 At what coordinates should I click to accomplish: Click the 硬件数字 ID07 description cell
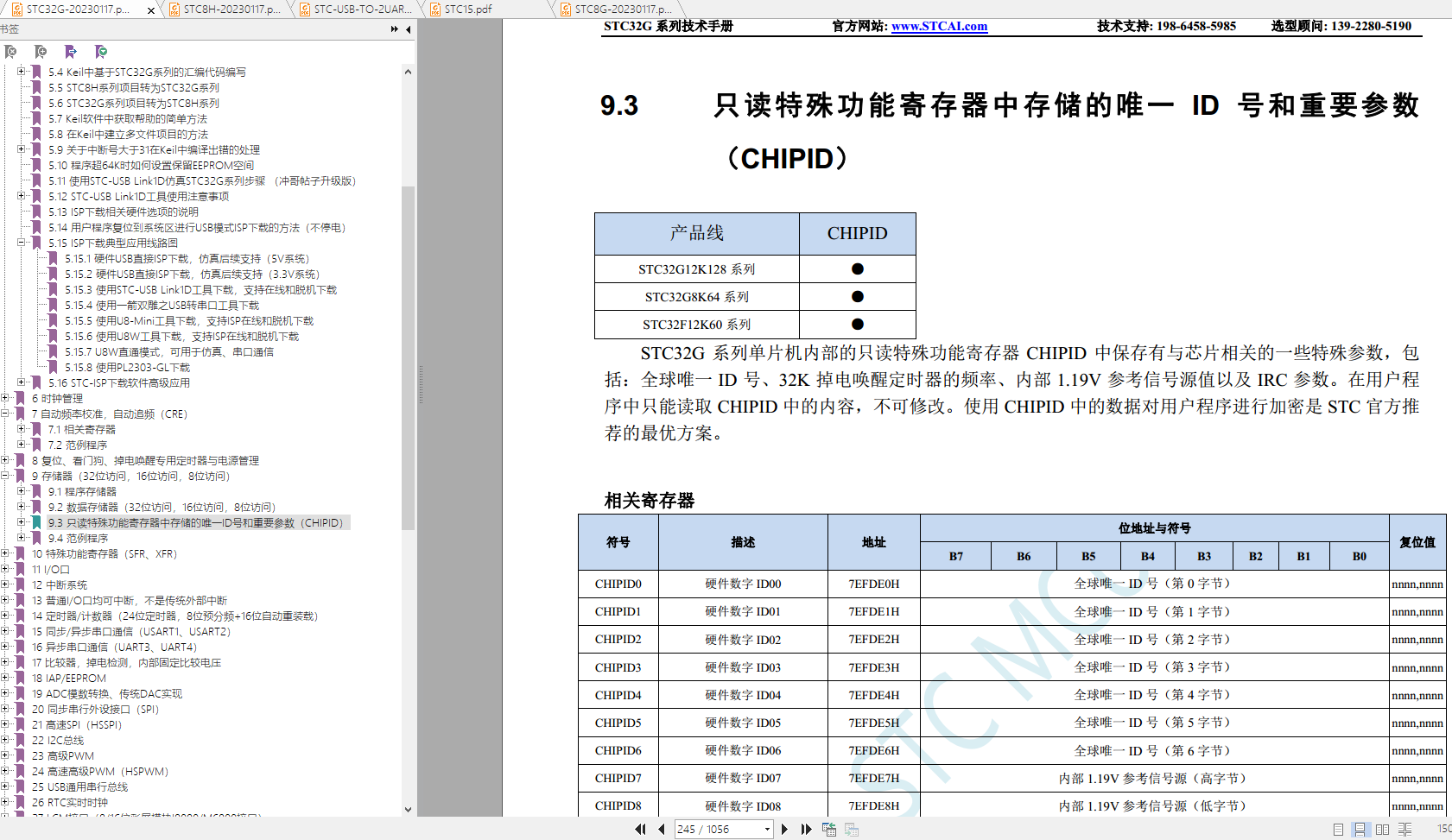click(x=743, y=778)
